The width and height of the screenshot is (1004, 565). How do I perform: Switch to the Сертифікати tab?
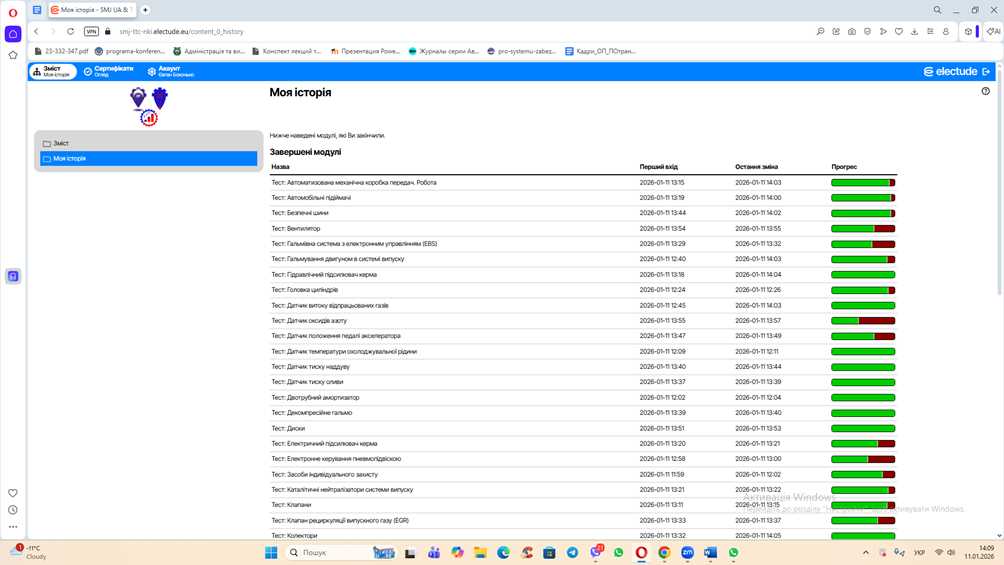tap(108, 71)
